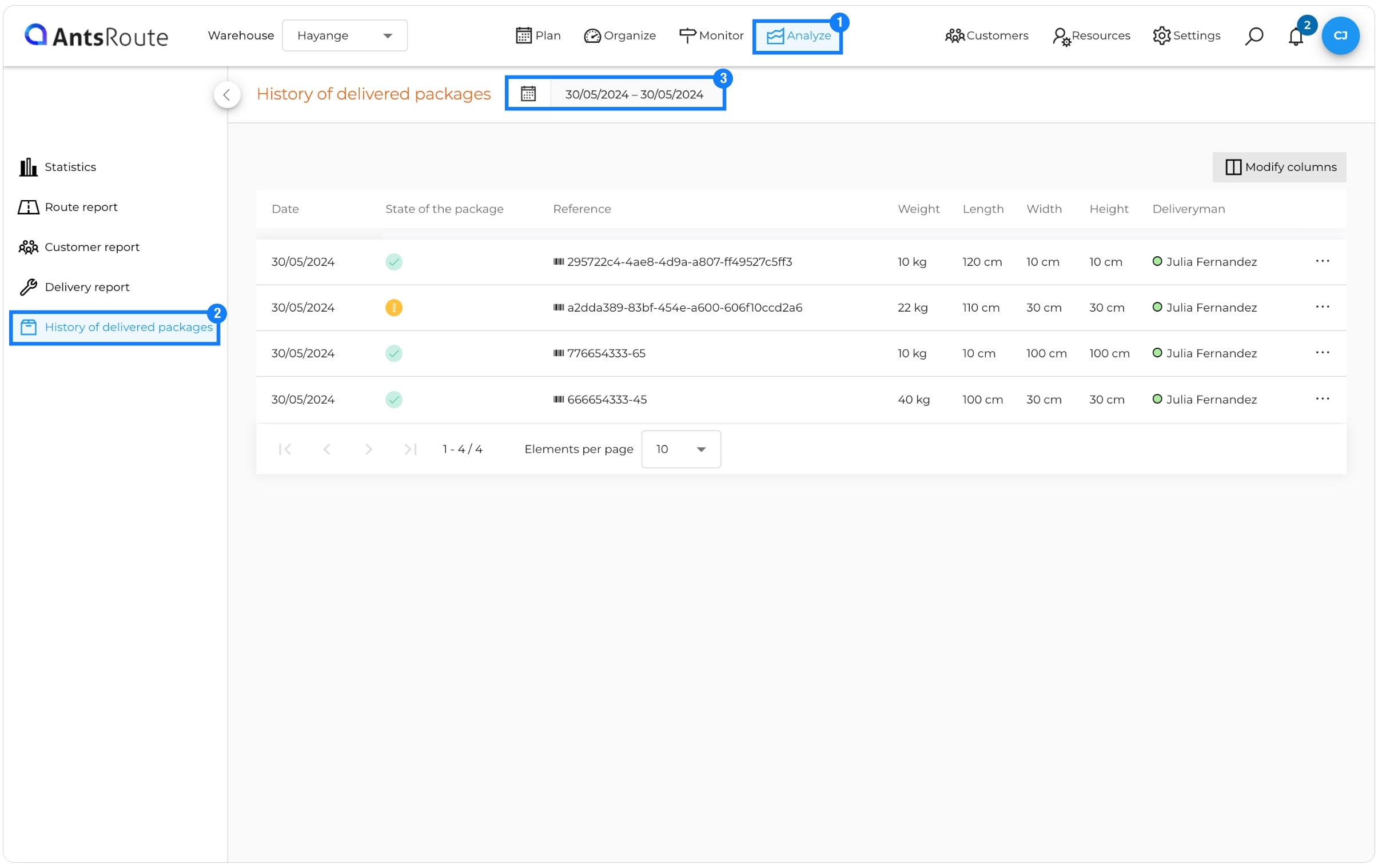The height and width of the screenshot is (868, 1378).
Task: Jump to the last page of results
Action: (411, 450)
